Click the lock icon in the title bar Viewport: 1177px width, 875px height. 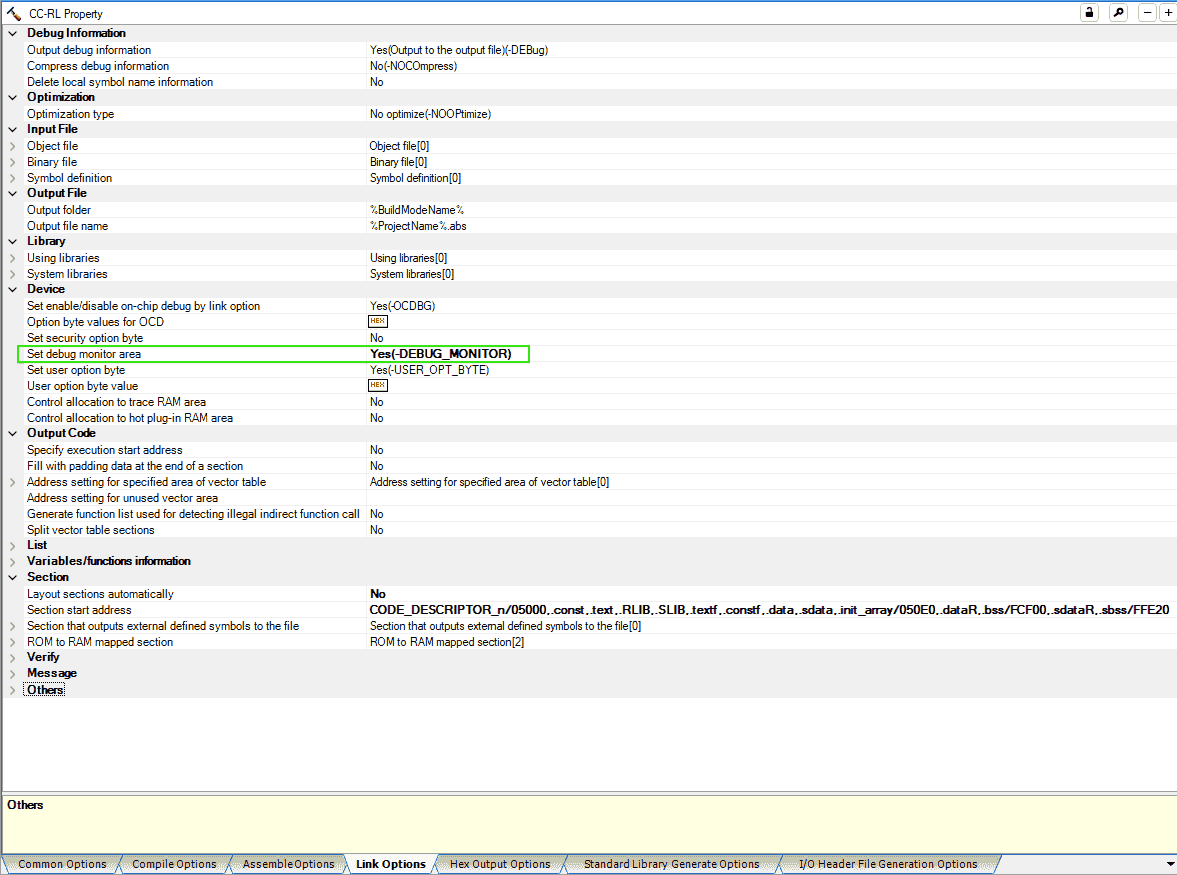tap(1088, 13)
